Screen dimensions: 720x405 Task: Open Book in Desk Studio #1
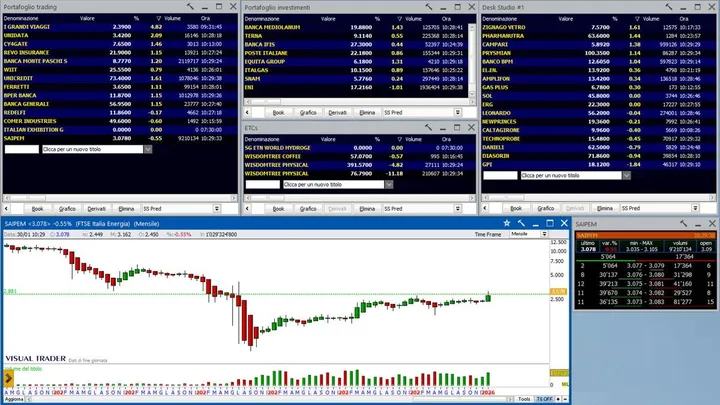coord(516,208)
